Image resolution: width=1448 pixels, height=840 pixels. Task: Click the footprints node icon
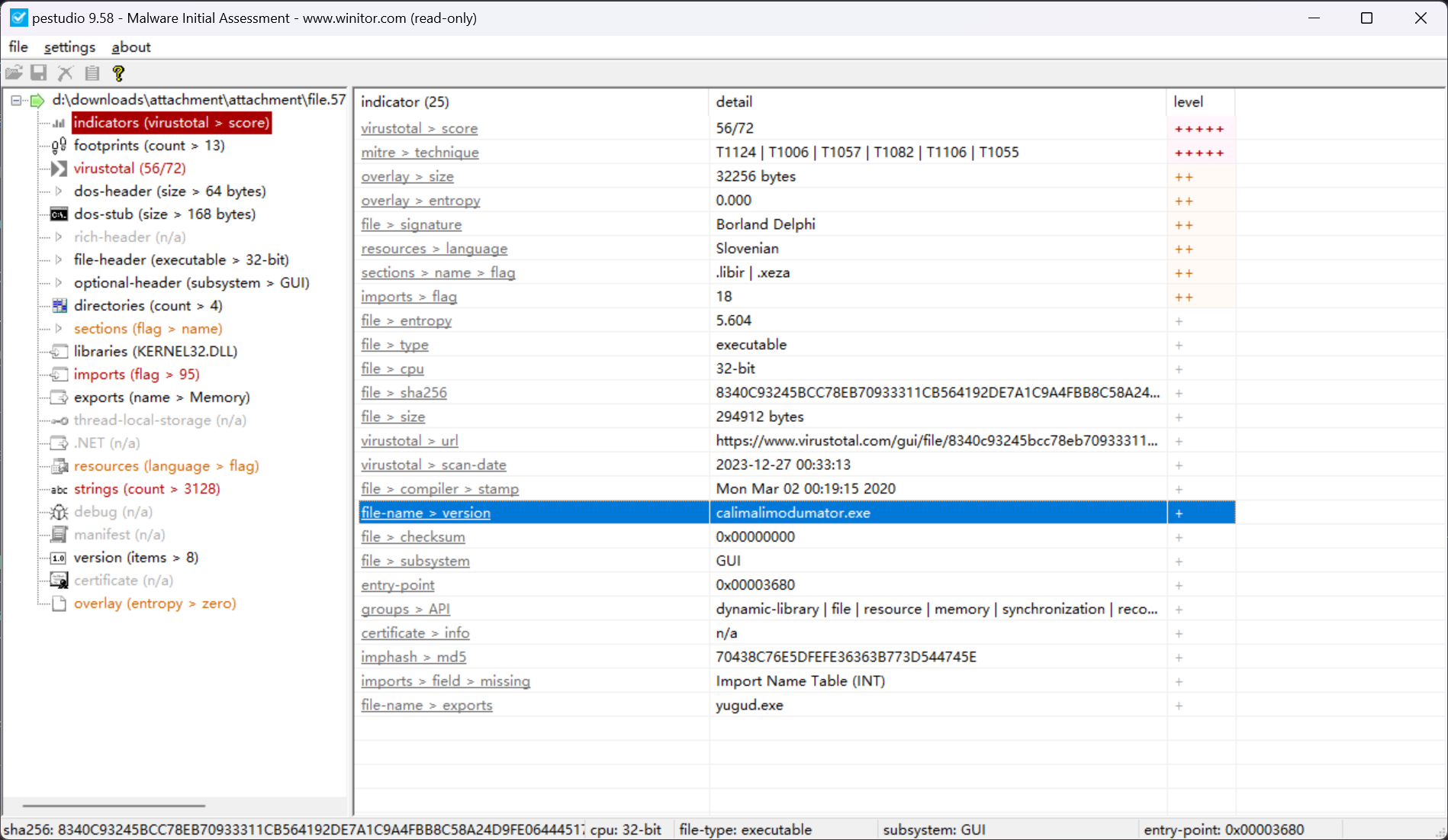pyautogui.click(x=59, y=146)
